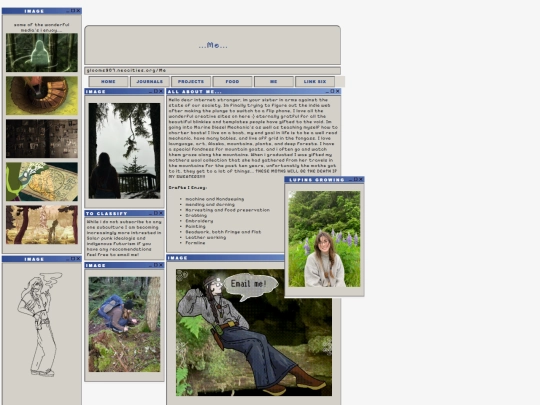Maximize the line sketch IMAGE window
Image resolution: width=540 pixels, height=405 pixels.
pos(73,259)
